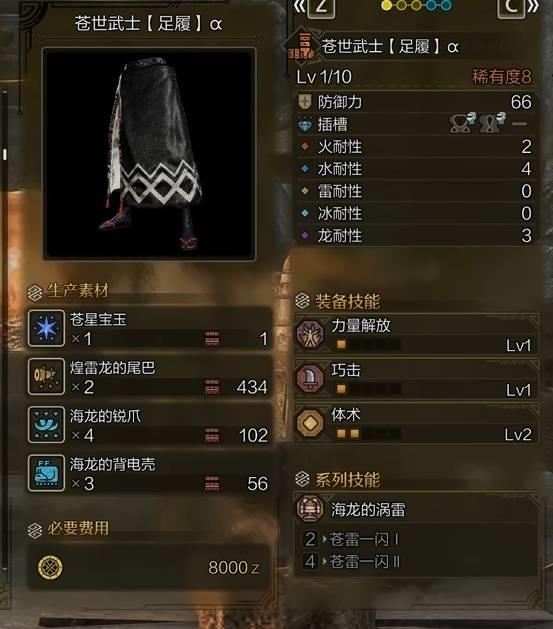Go to next page with C arrow
Screen dimensions: 553x629
[517, 7]
